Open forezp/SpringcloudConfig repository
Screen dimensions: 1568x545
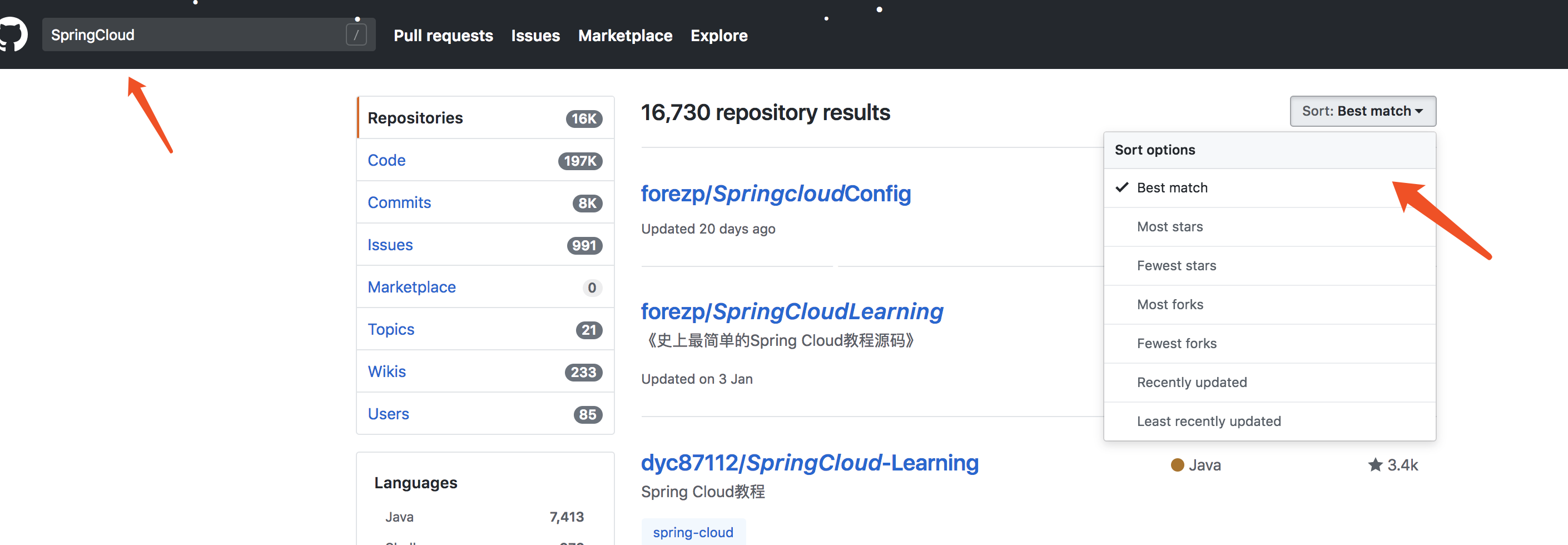click(x=776, y=194)
